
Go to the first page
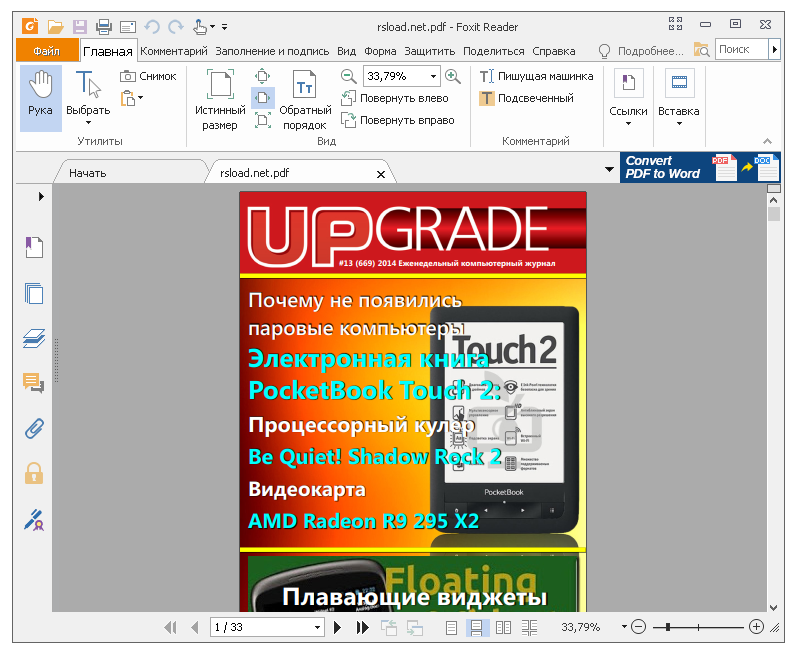pyautogui.click(x=170, y=628)
